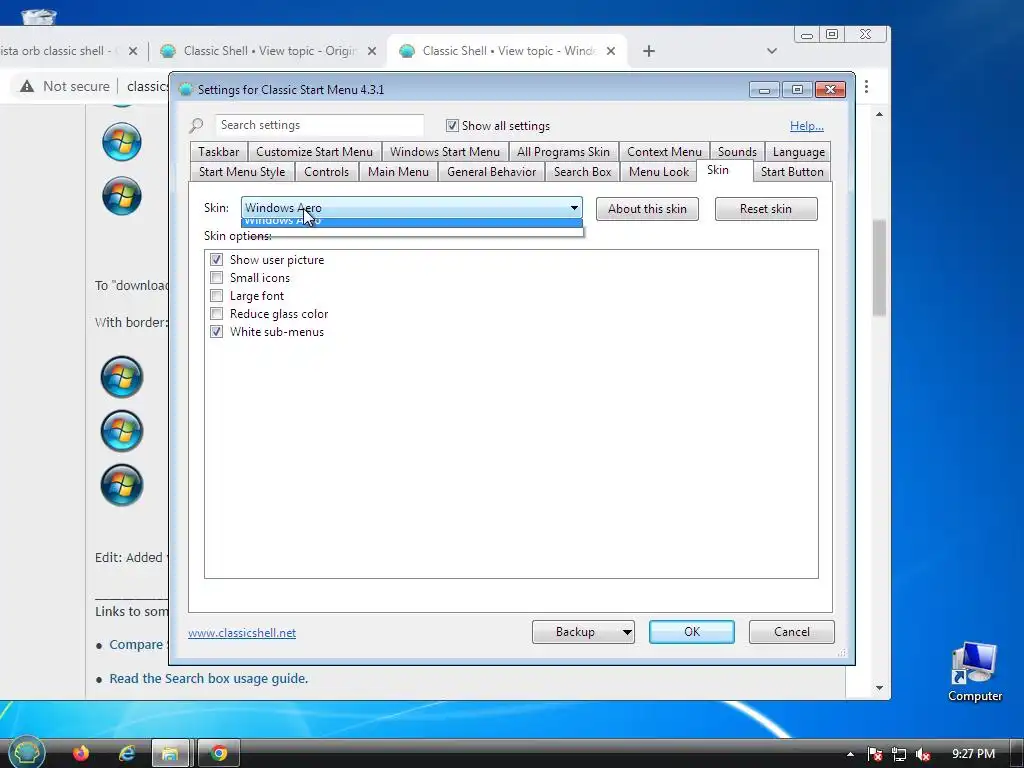Launch Internet Explorer from the taskbar
Image resolution: width=1024 pixels, height=768 pixels.
coord(126,753)
